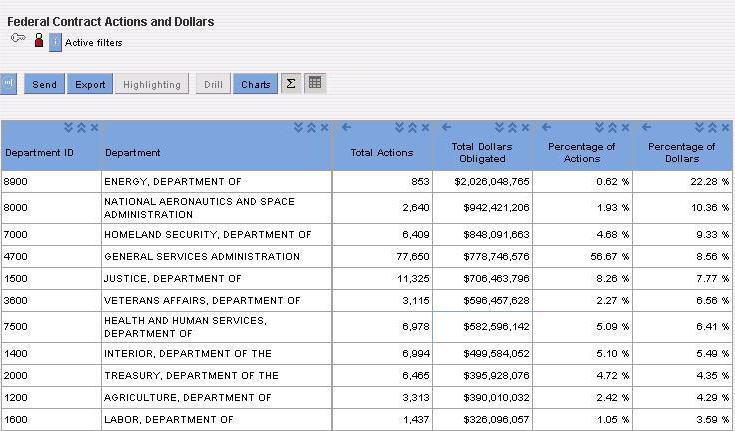
Task: Remove Percentage of Dollars column
Action: [726, 127]
